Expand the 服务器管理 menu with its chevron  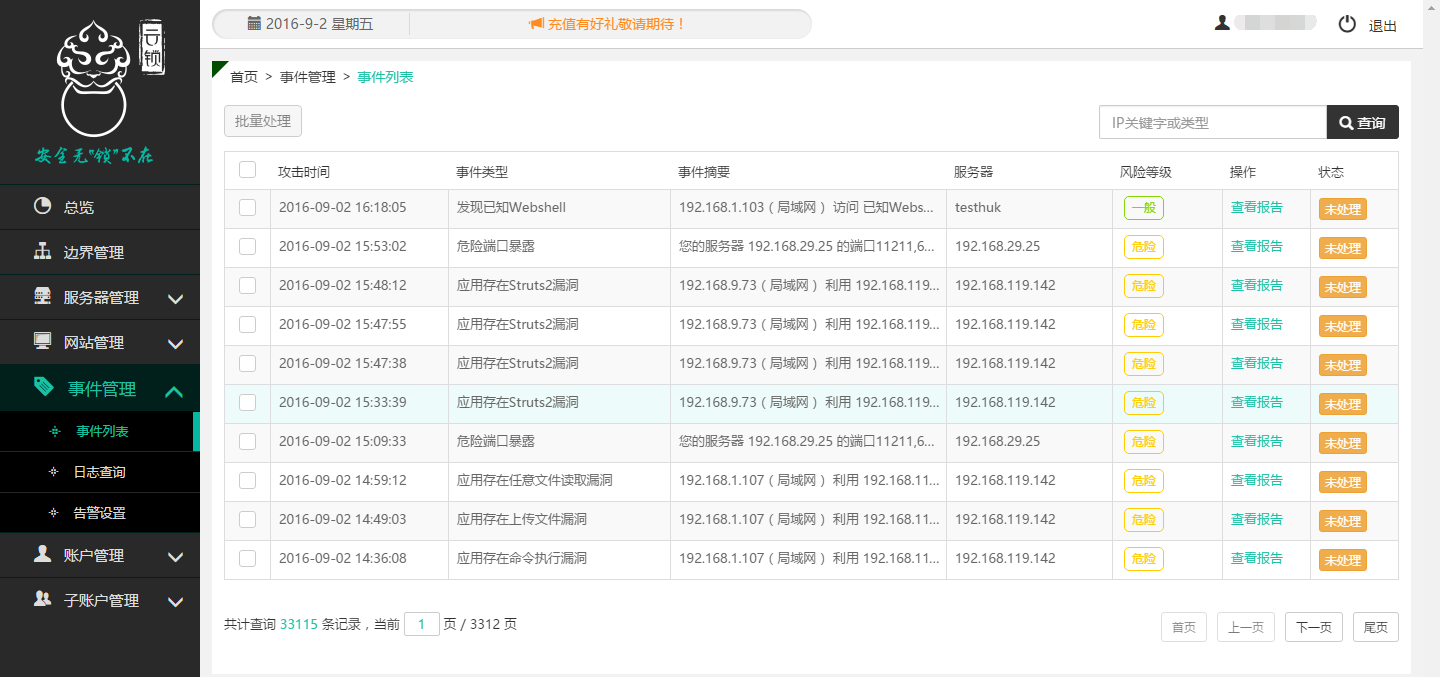click(x=175, y=298)
